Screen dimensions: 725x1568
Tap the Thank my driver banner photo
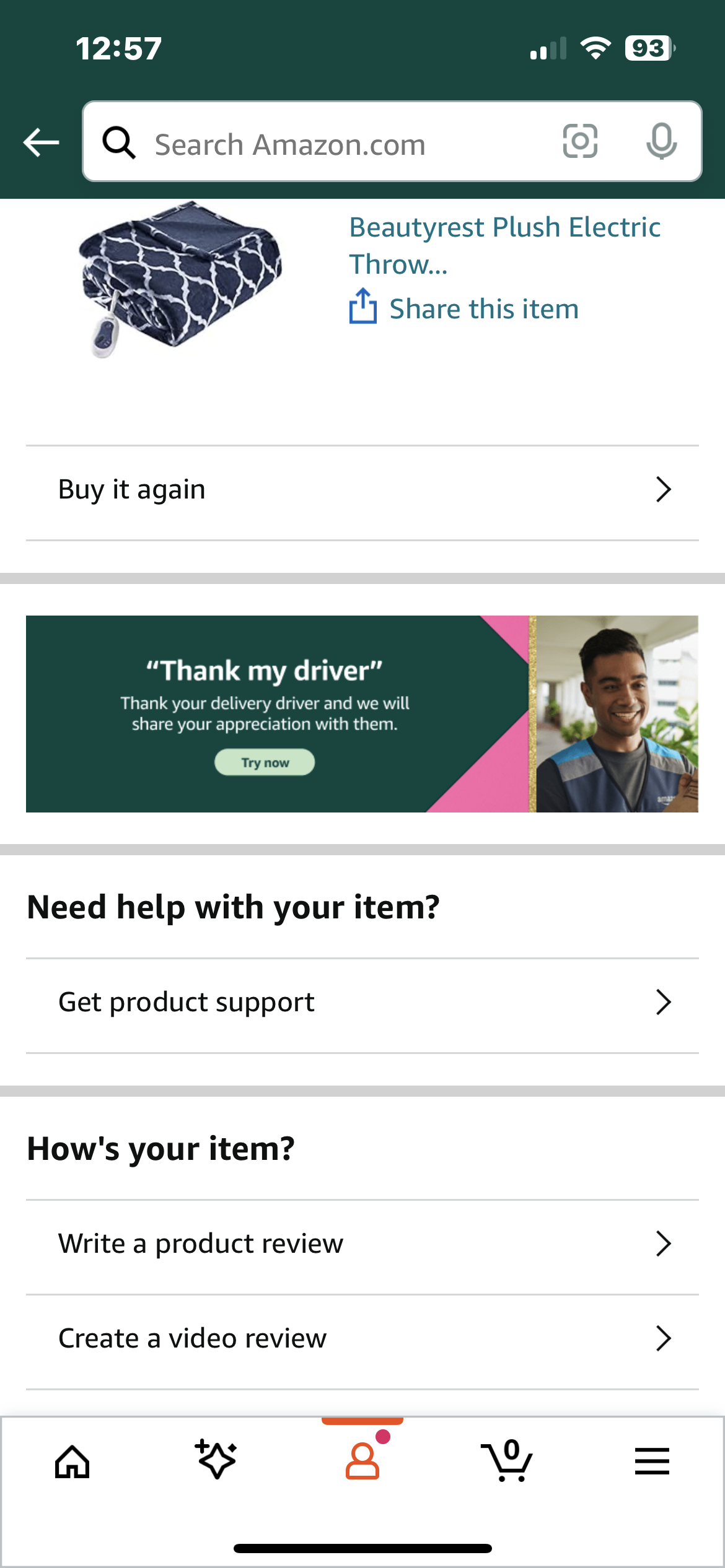point(617,713)
